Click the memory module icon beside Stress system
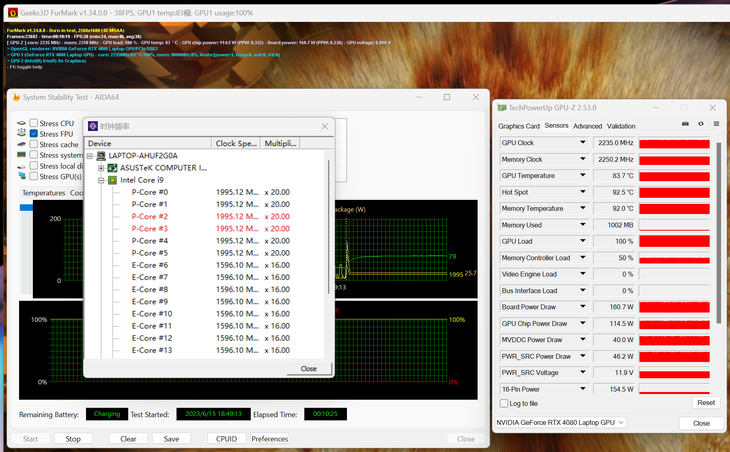Viewport: 730px width, 452px height. tap(21, 155)
